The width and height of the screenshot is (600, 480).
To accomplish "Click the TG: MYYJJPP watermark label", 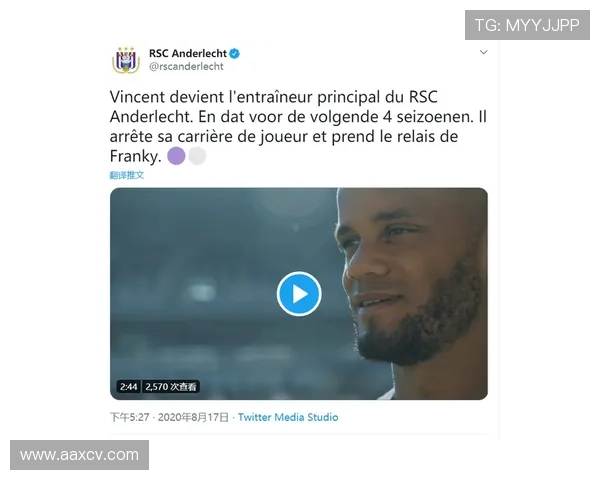I will point(527,25).
